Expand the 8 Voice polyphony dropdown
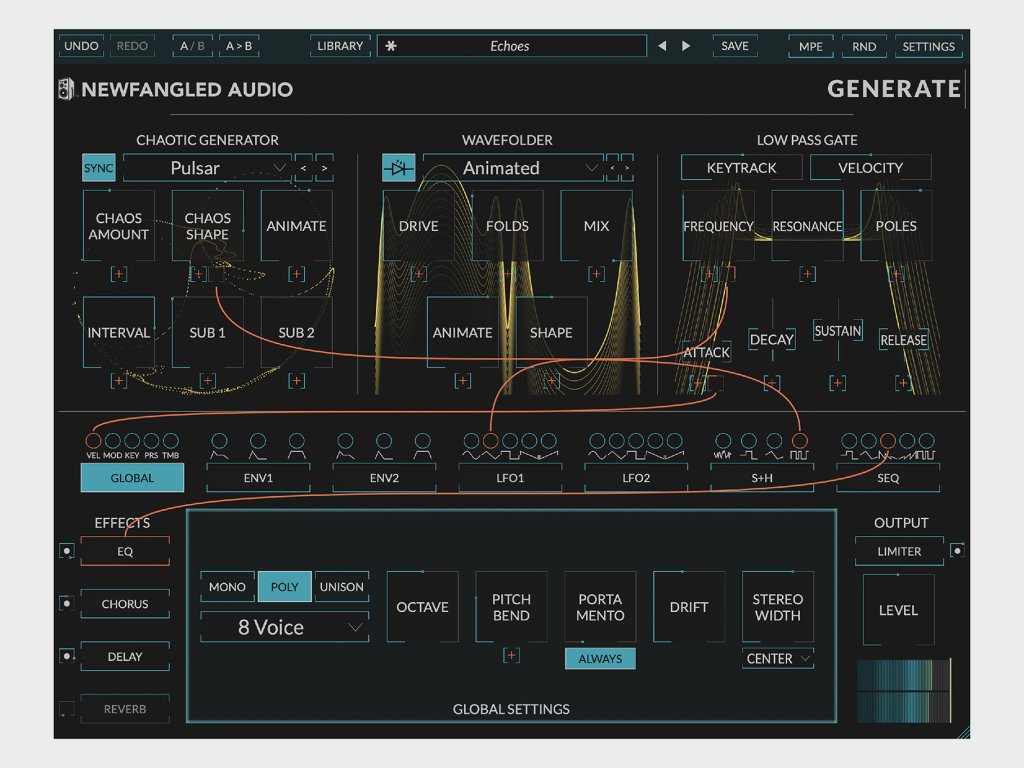 pos(284,627)
